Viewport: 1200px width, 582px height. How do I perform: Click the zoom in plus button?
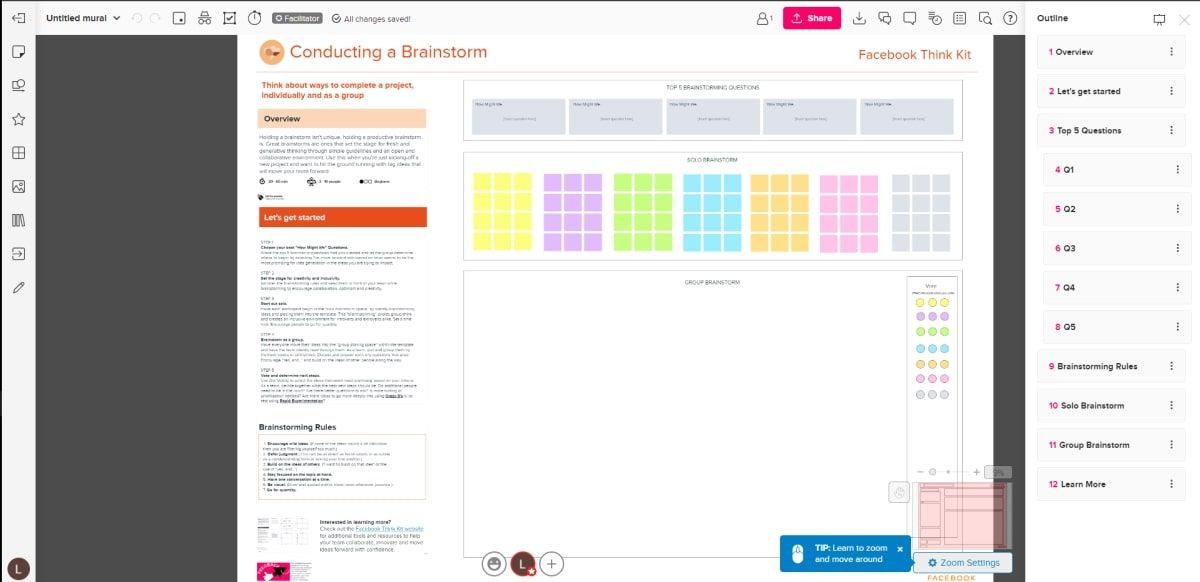(x=977, y=472)
